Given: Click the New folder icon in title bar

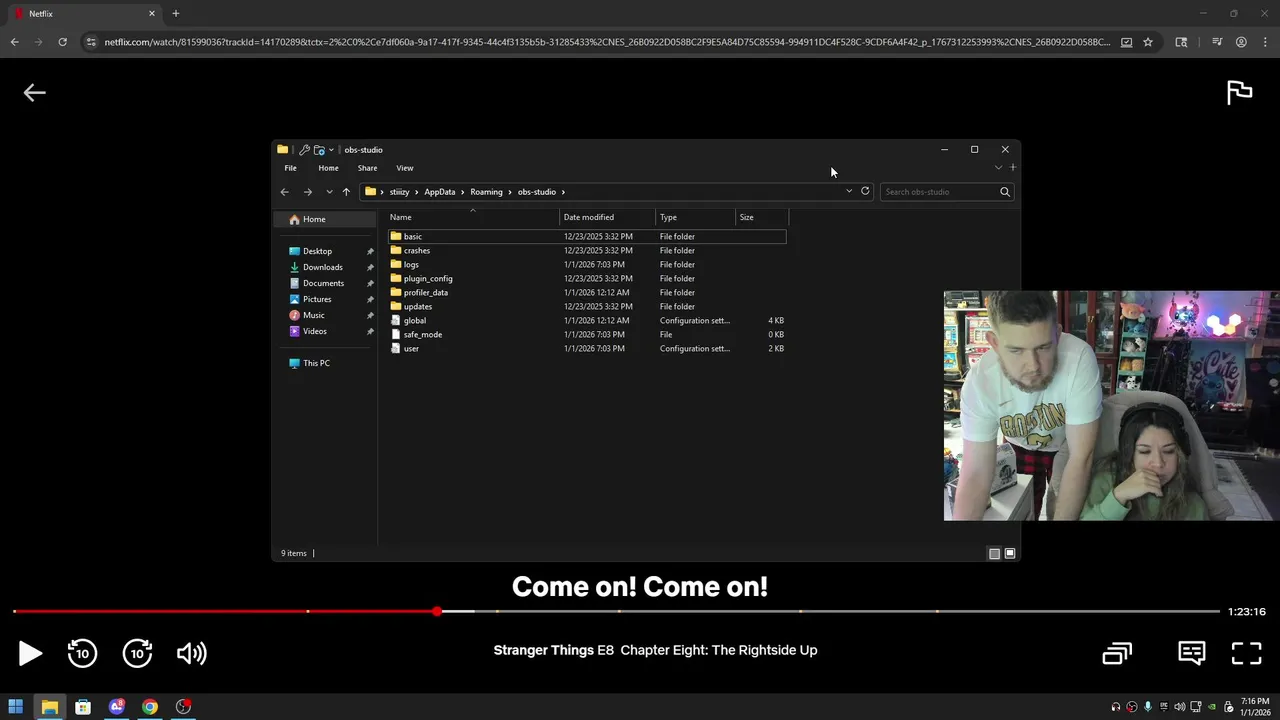Looking at the screenshot, I should point(319,150).
